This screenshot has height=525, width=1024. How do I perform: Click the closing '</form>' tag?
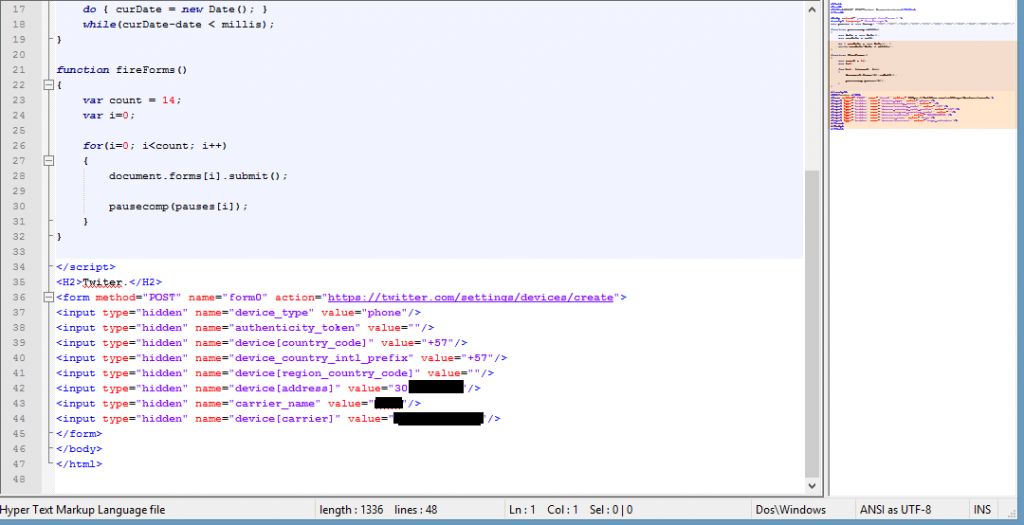click(79, 434)
